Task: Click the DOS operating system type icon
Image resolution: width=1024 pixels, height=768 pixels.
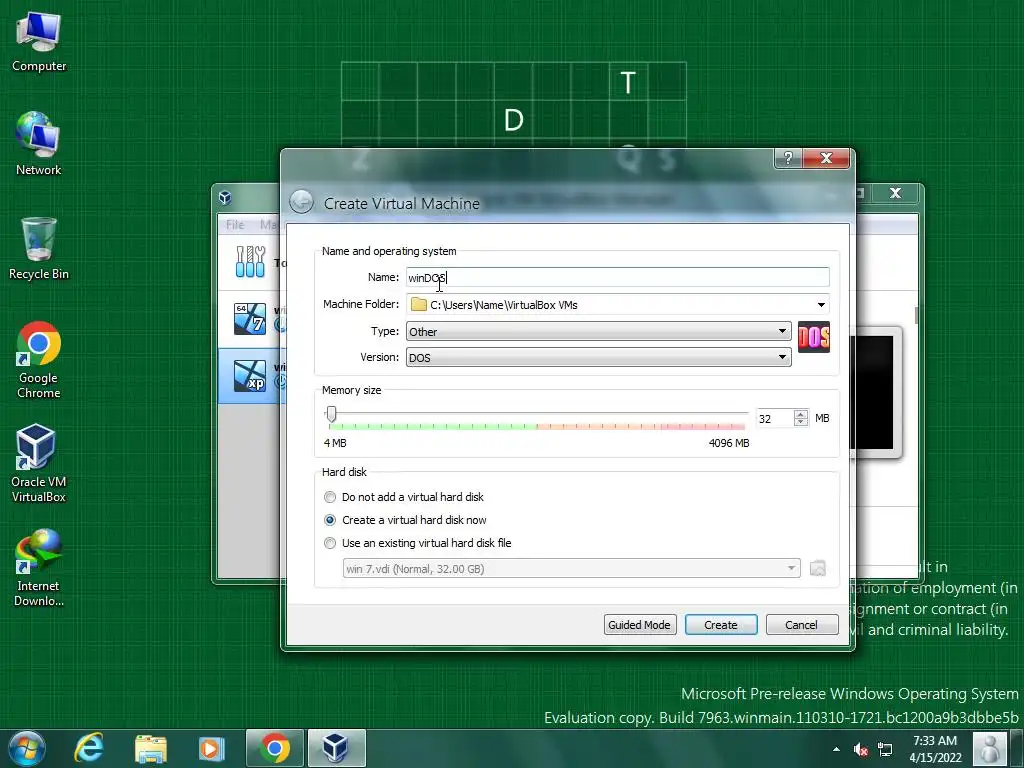Action: click(814, 337)
